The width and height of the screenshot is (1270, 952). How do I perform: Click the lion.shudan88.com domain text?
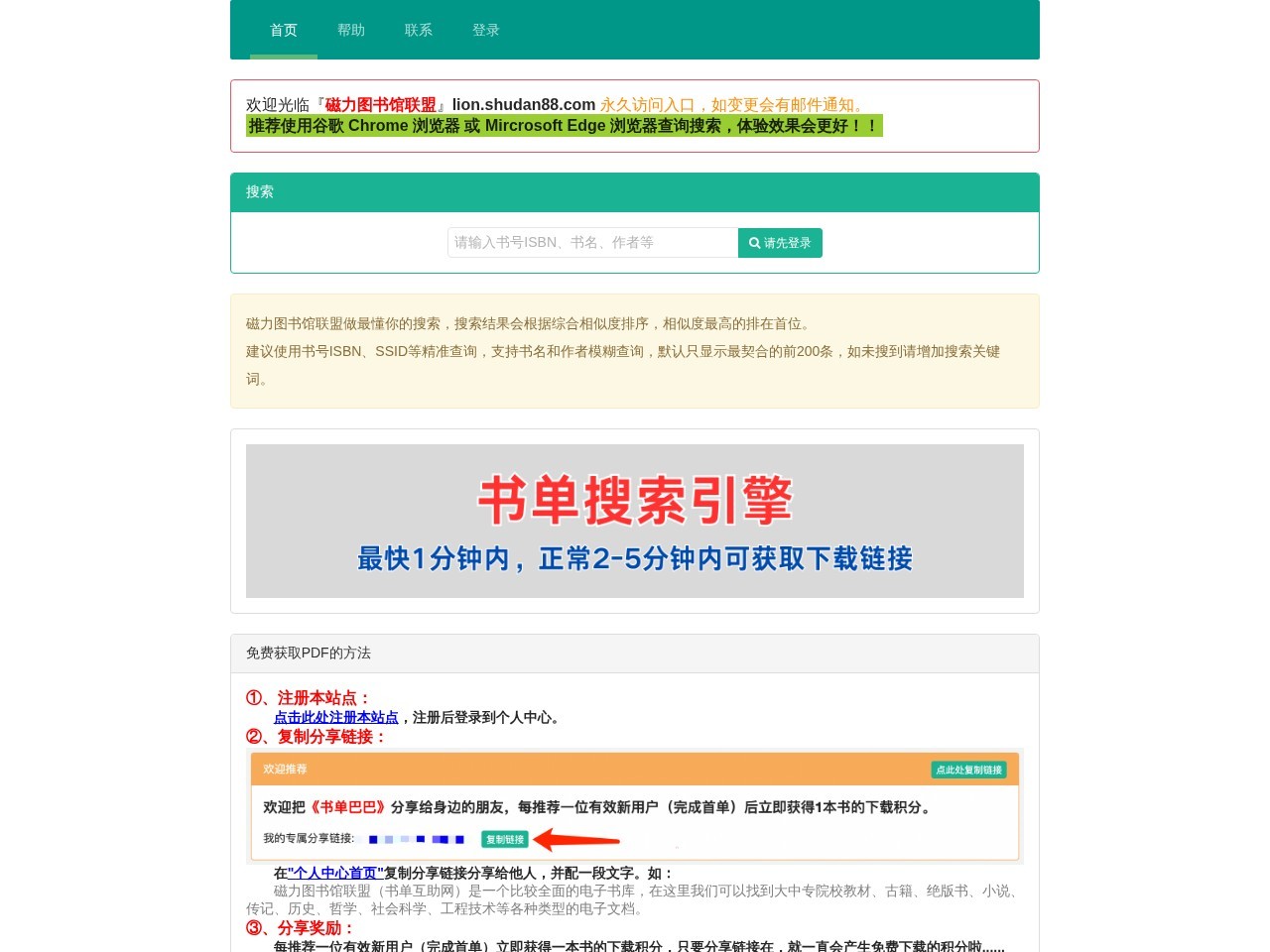[x=524, y=105]
